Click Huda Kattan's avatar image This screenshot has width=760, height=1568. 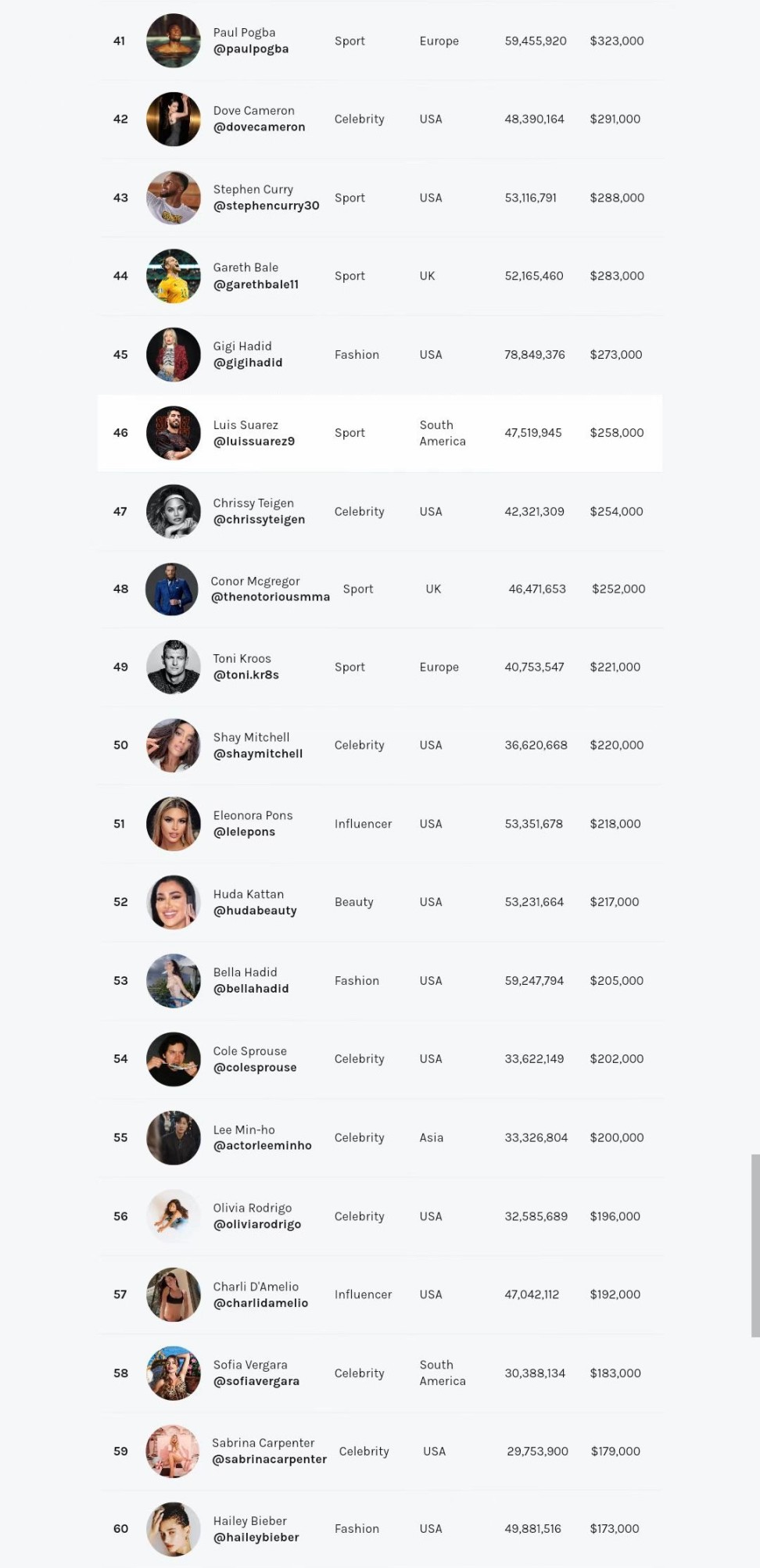pos(173,902)
